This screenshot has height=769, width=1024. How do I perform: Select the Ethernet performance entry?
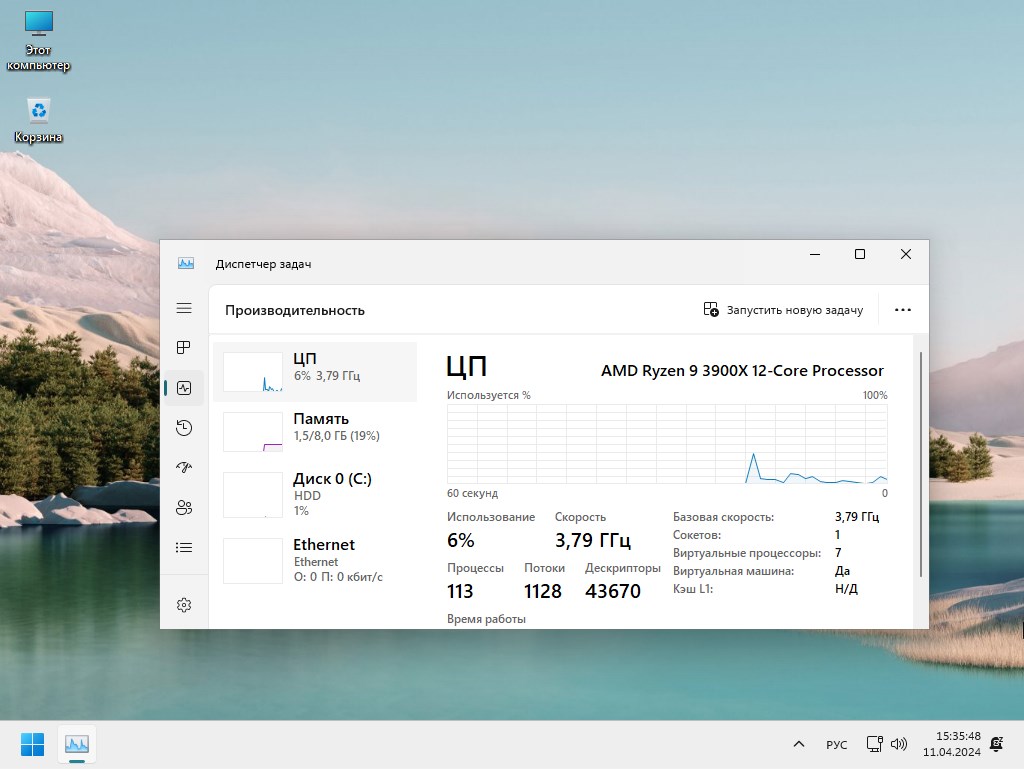[315, 560]
